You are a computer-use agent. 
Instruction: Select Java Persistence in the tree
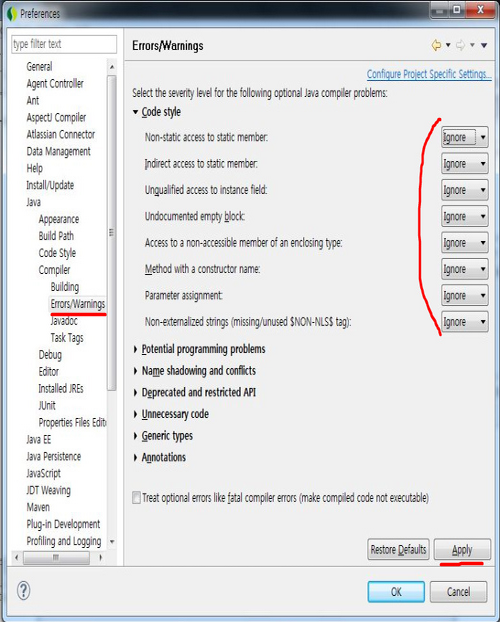point(54,457)
